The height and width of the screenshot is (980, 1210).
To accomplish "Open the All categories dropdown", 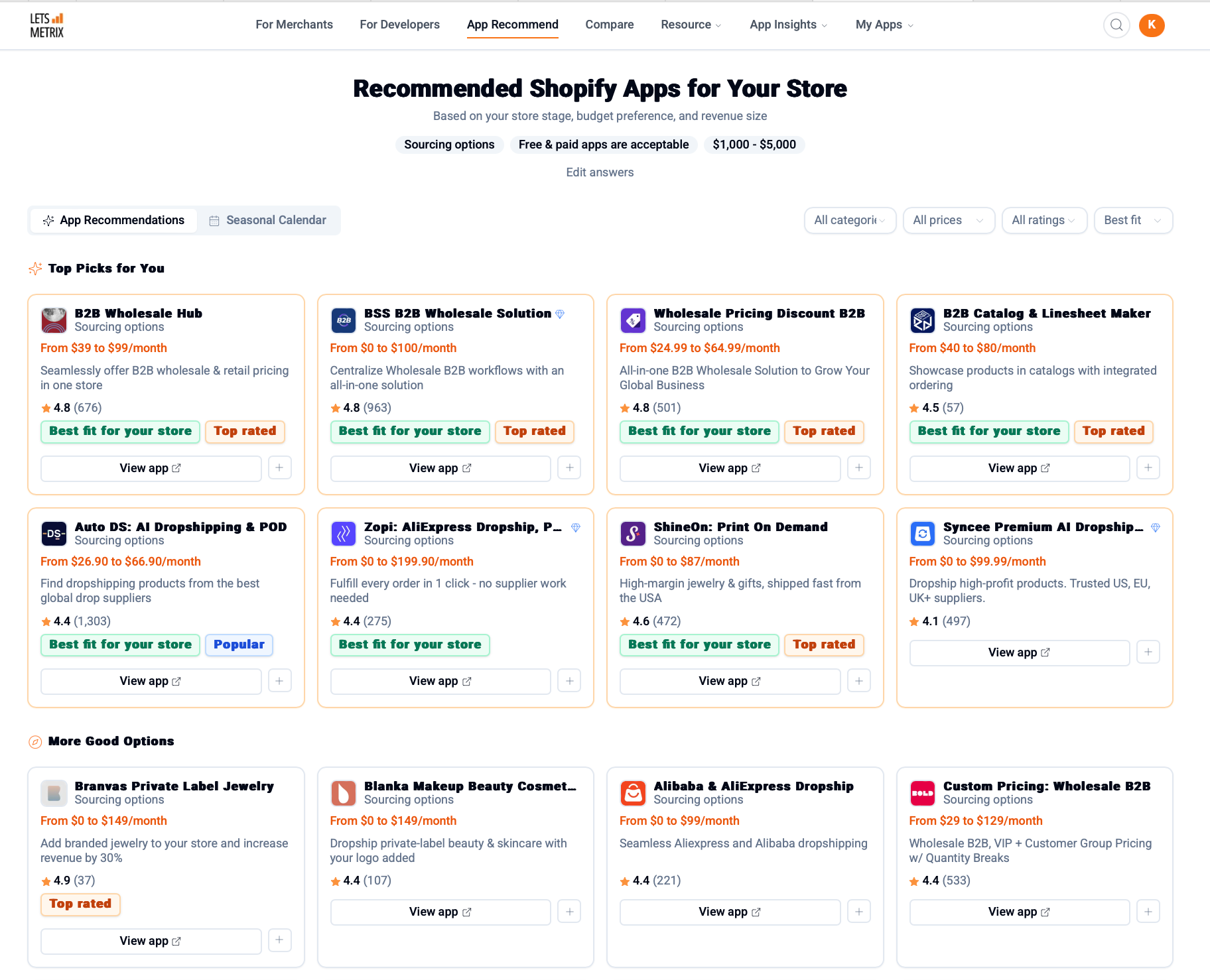I will [x=850, y=220].
